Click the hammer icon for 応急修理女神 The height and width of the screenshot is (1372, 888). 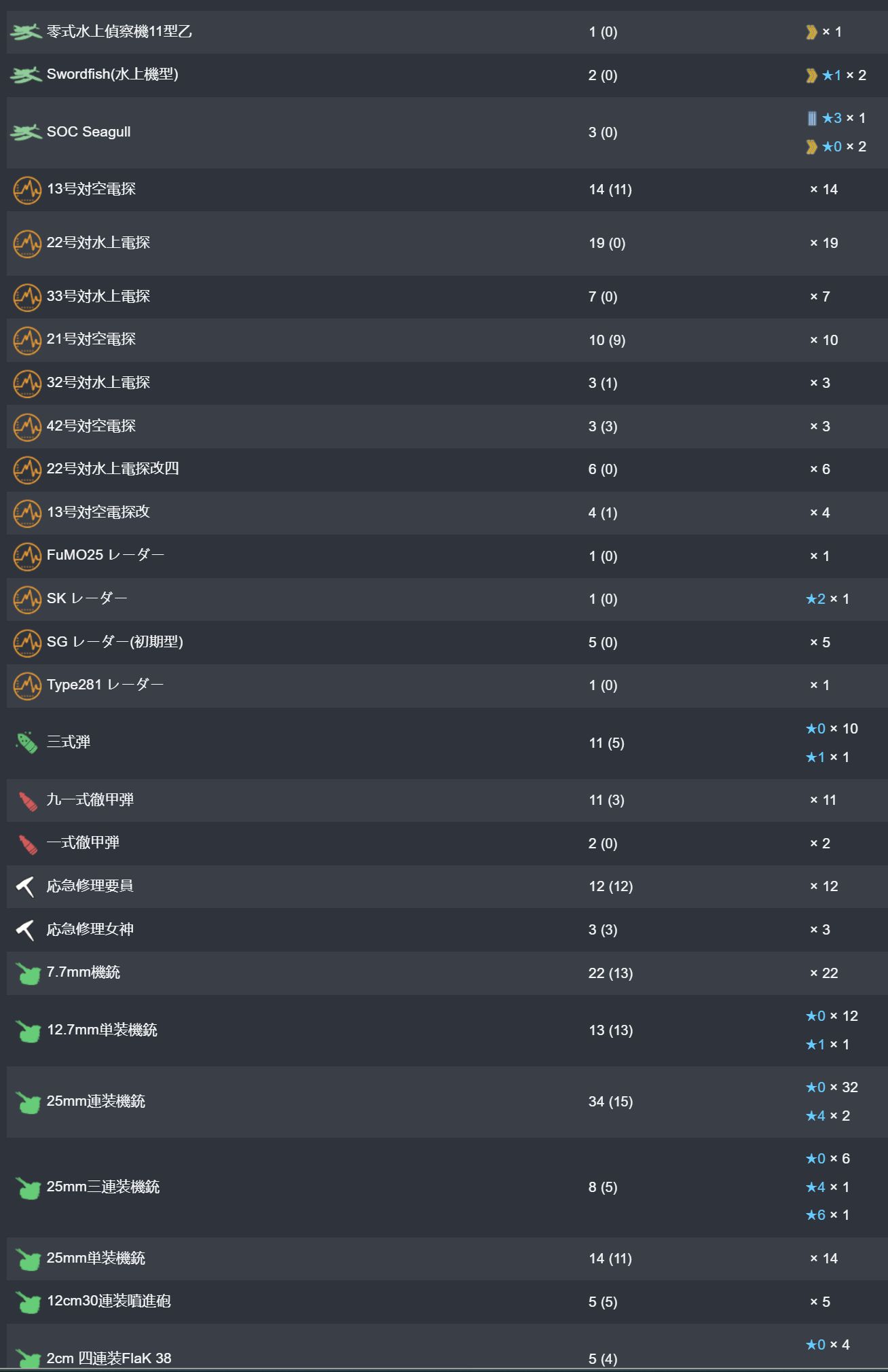click(x=26, y=930)
